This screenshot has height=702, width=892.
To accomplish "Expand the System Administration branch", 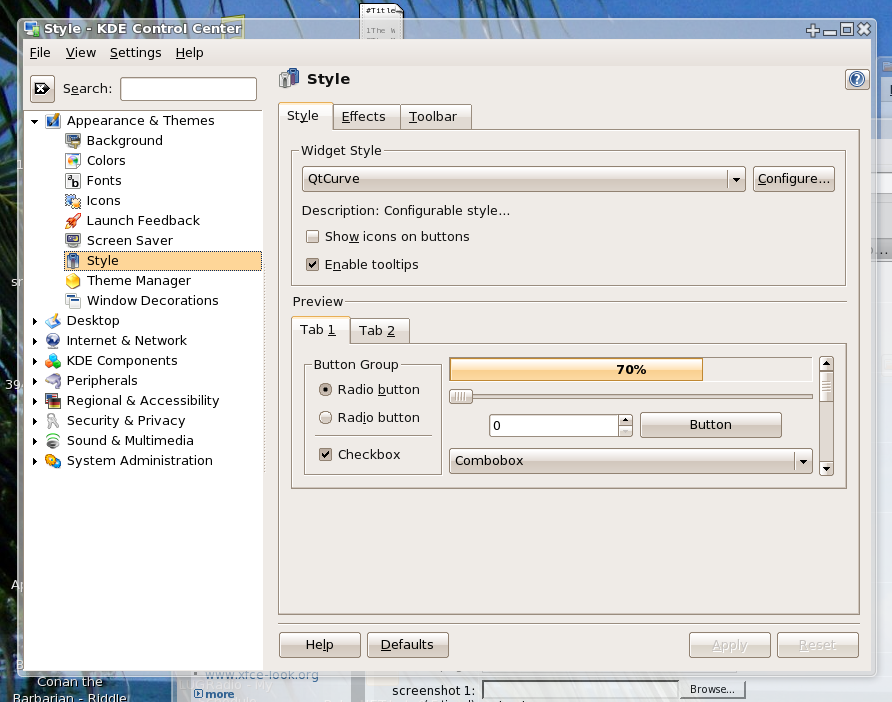I will (x=35, y=461).
